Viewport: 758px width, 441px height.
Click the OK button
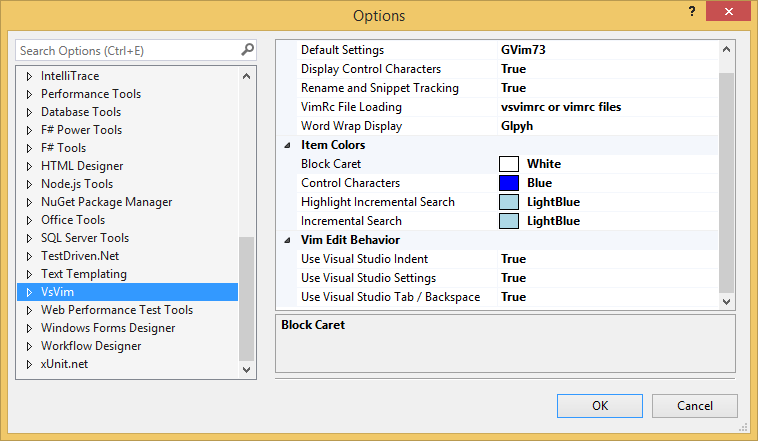tap(600, 406)
